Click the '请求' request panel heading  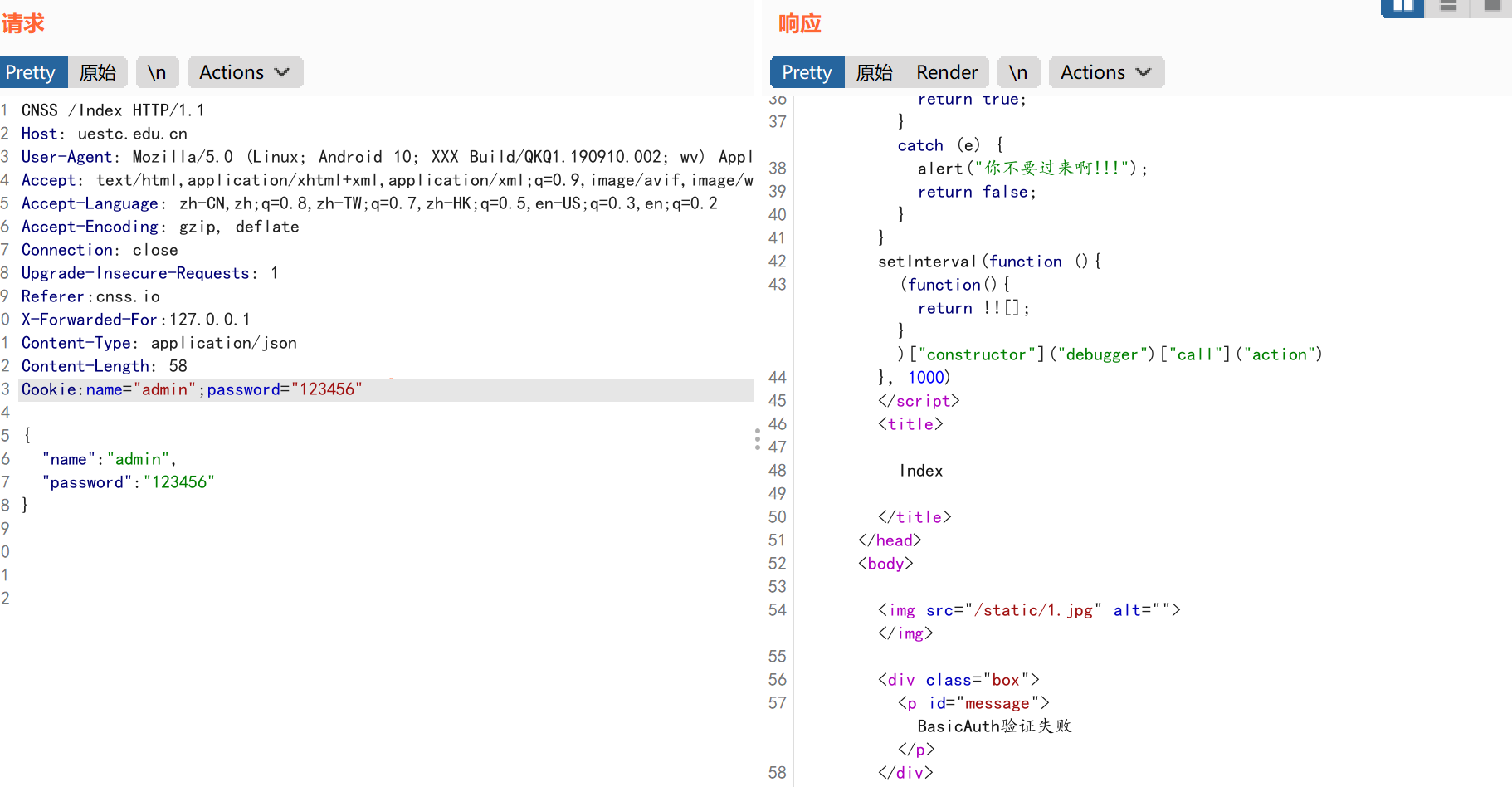pyautogui.click(x=22, y=23)
